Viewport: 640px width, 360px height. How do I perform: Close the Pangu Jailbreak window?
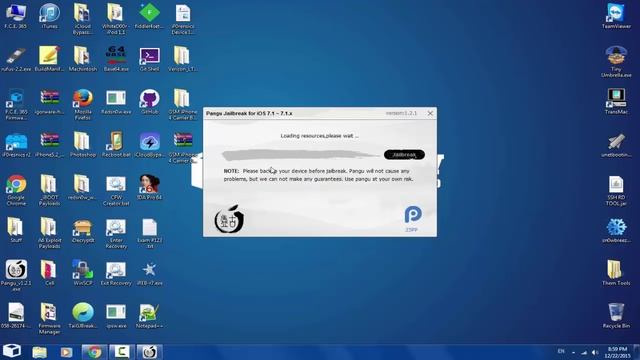pyautogui.click(x=430, y=113)
